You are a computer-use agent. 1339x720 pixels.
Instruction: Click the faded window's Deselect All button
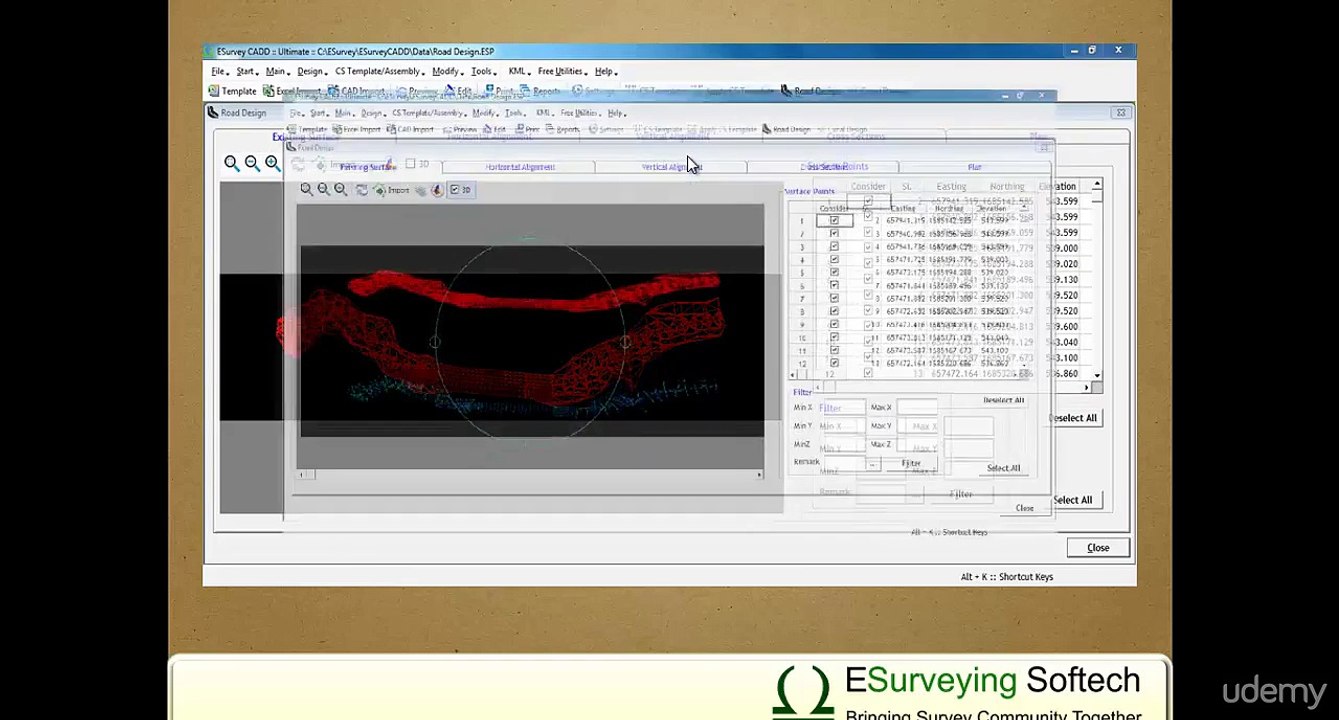pyautogui.click(x=1003, y=400)
